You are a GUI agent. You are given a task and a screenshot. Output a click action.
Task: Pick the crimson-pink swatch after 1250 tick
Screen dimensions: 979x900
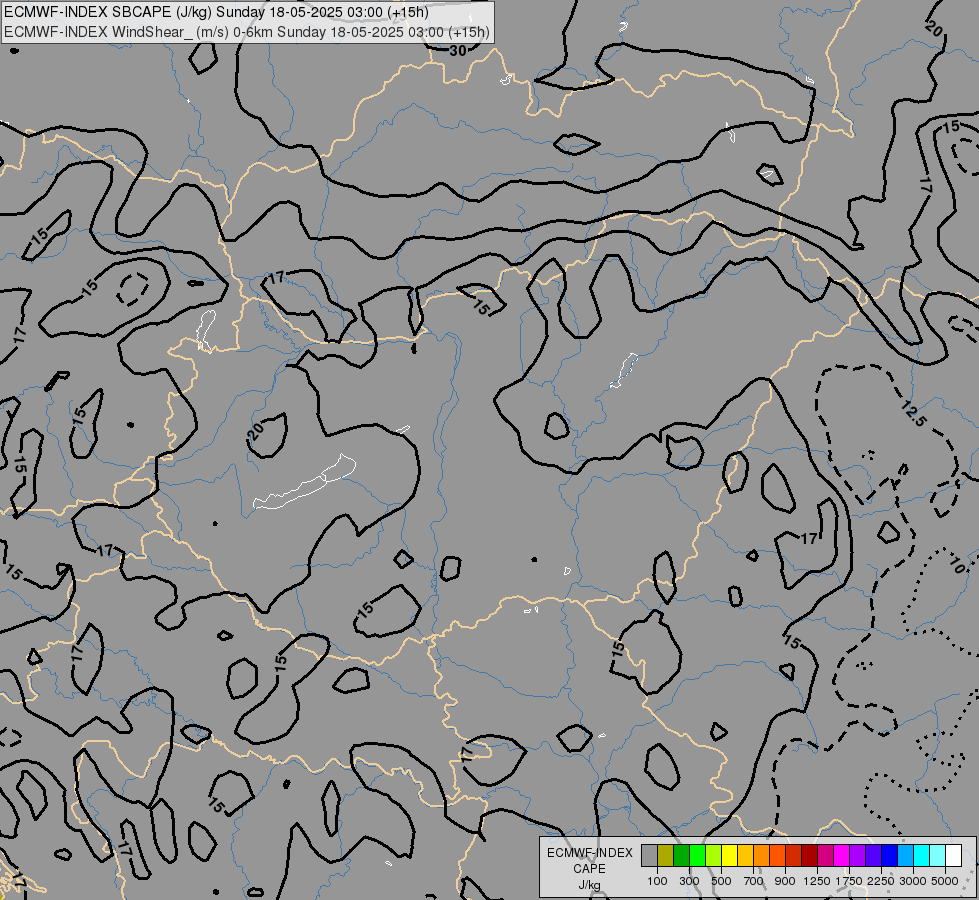[x=825, y=855]
